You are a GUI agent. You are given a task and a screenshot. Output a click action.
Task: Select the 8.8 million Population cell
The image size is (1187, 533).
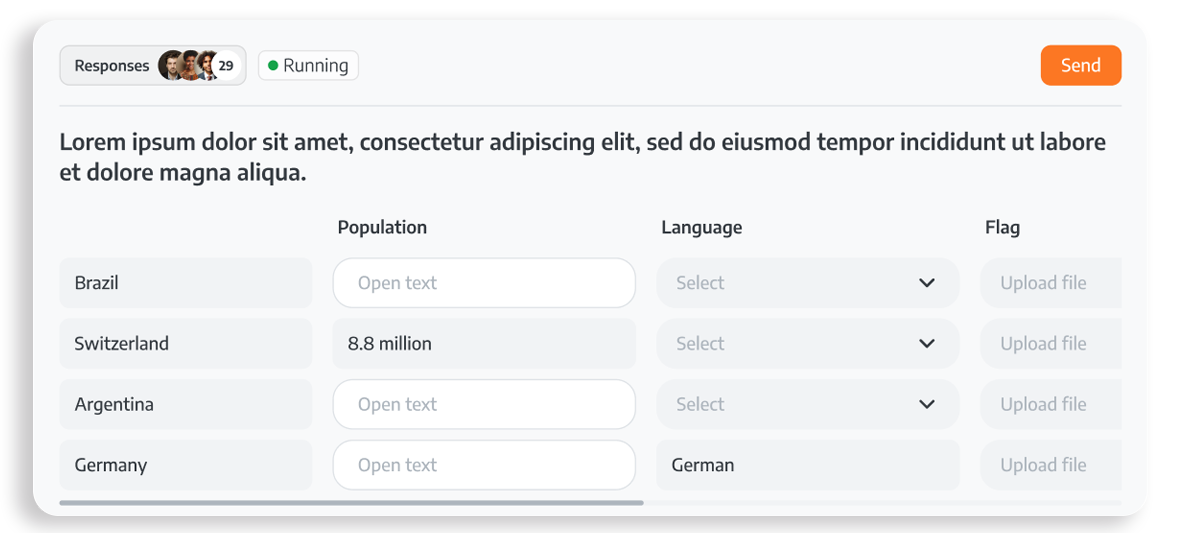[484, 344]
